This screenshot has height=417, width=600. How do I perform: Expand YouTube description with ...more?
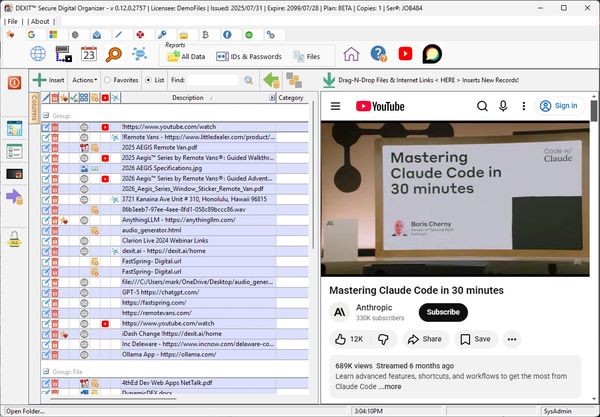(x=390, y=386)
